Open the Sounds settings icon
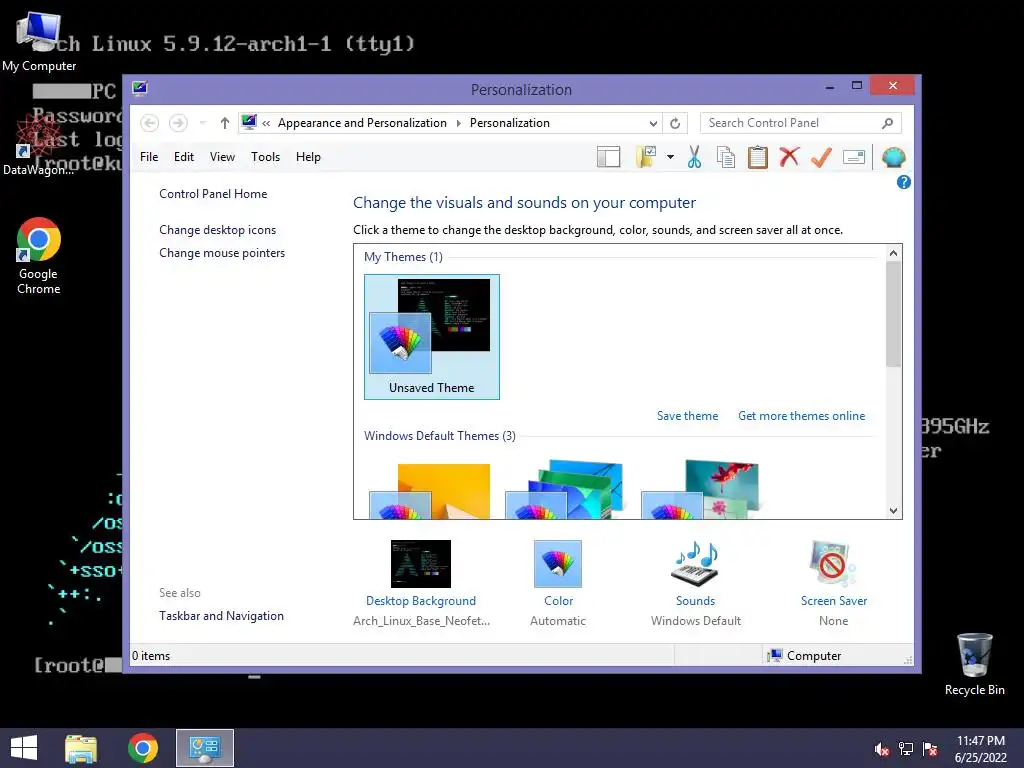1024x768 pixels. (696, 564)
